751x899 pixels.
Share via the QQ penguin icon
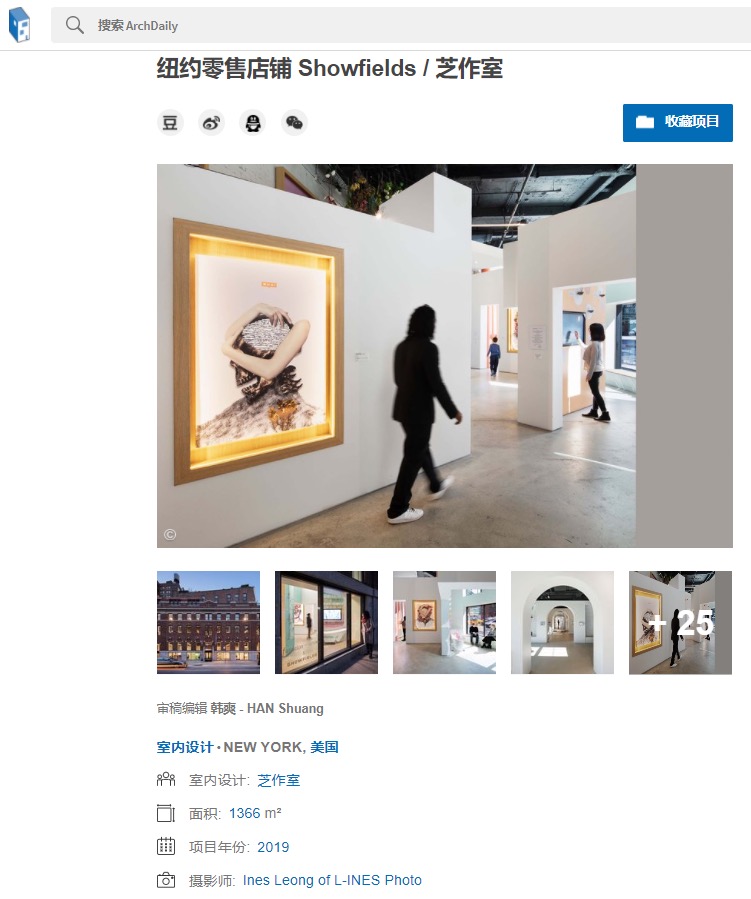pos(253,123)
